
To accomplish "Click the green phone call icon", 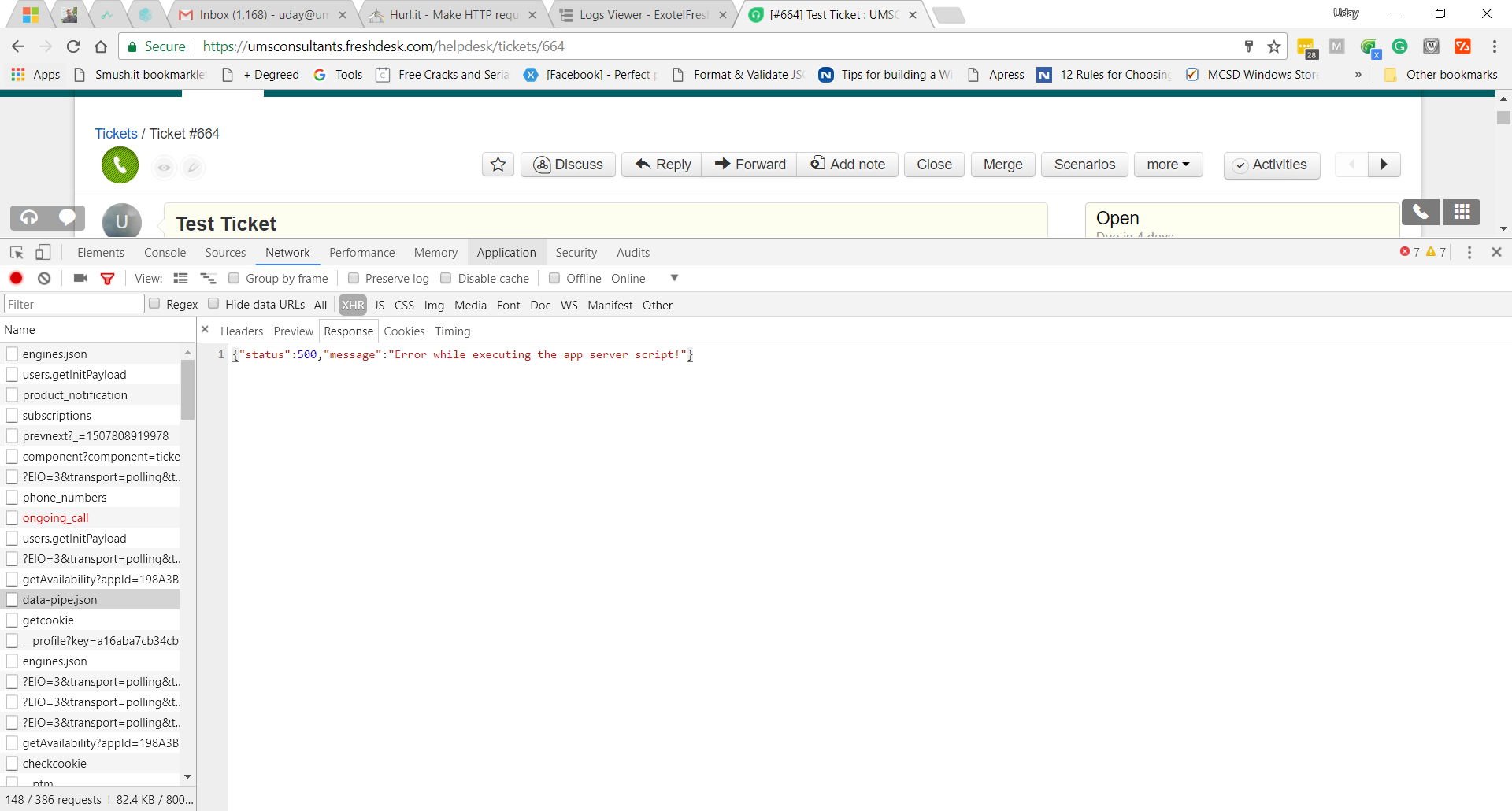I will pos(120,165).
